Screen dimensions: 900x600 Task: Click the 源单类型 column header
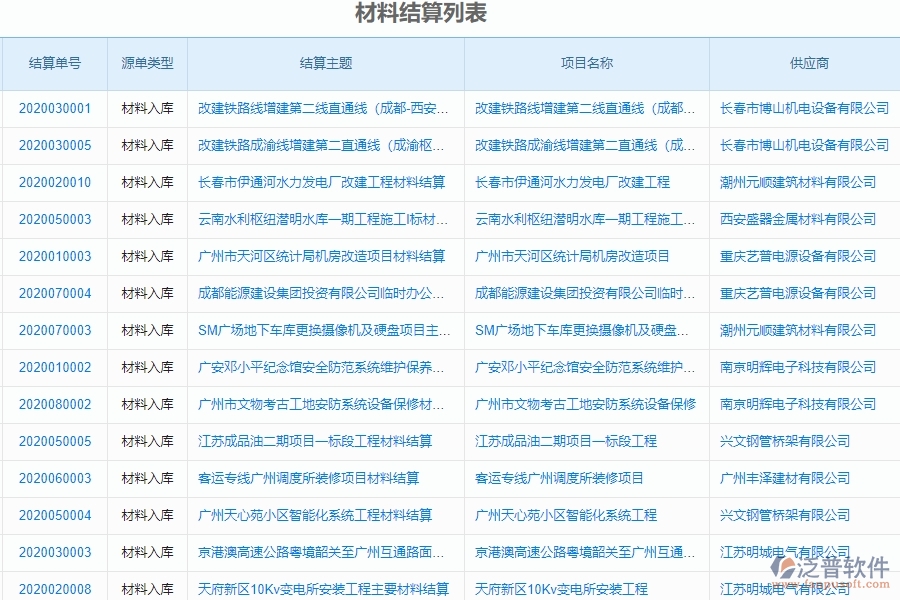[x=145, y=63]
